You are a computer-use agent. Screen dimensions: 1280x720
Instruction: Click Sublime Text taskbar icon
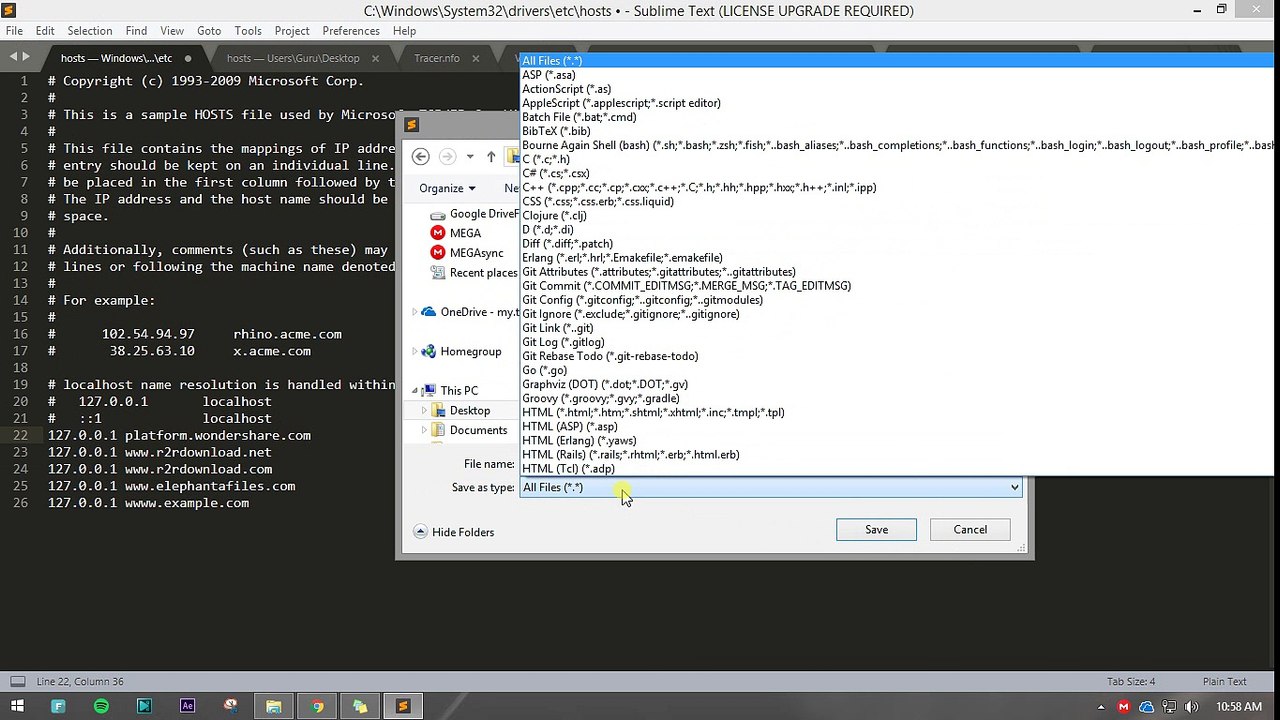pos(403,706)
